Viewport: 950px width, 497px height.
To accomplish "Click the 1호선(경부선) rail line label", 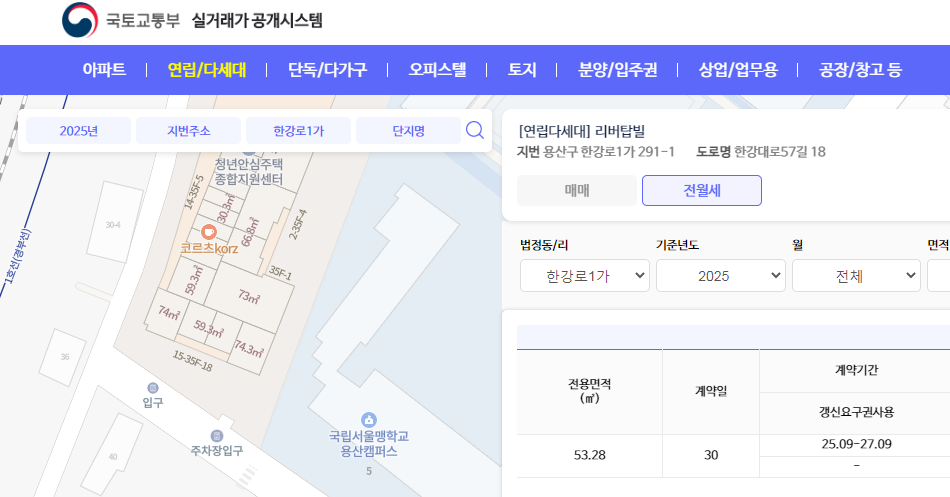I will click(x=17, y=256).
